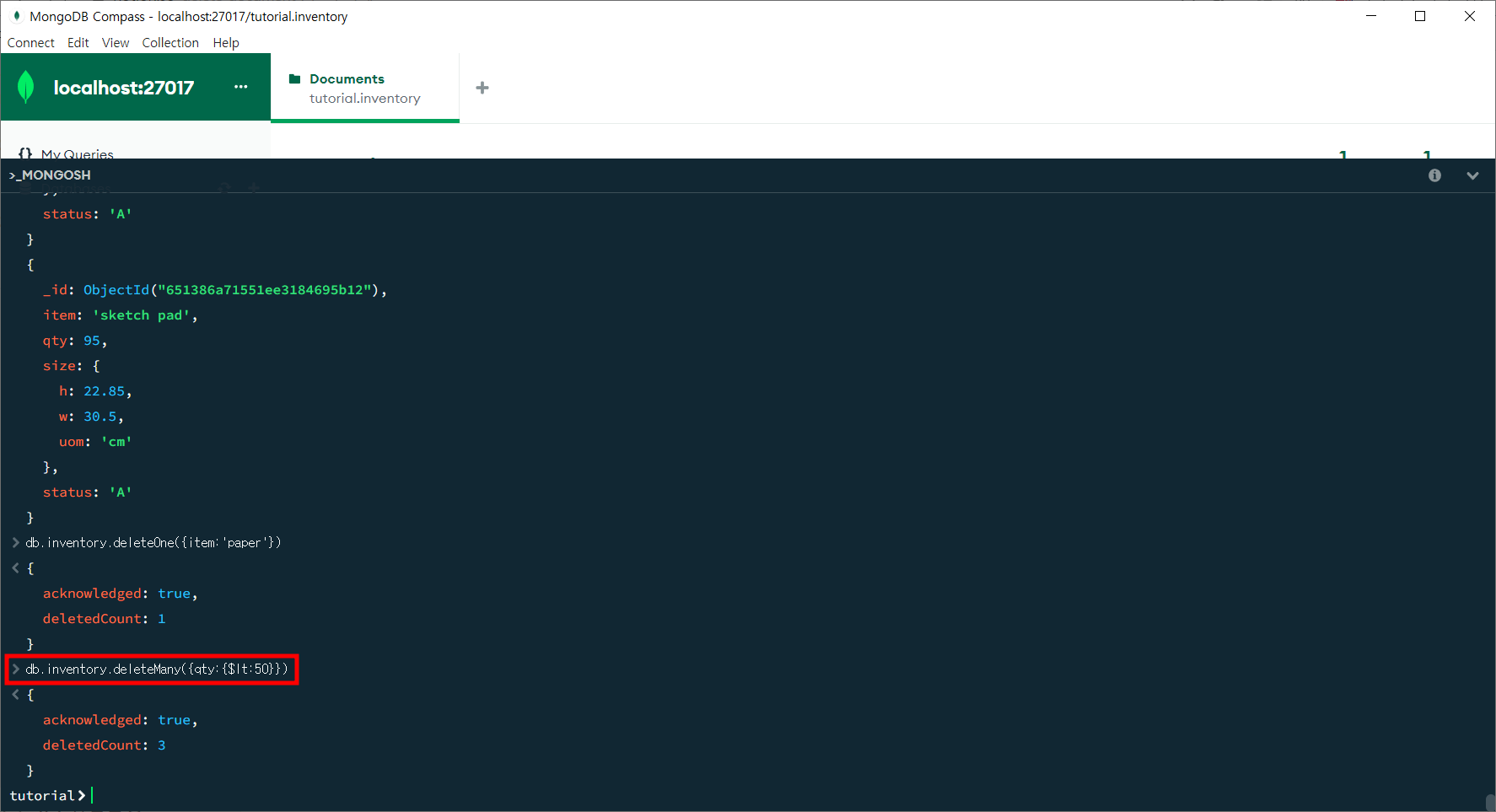Viewport: 1496px width, 812px height.
Task: Open the Connect menu
Action: [x=31, y=43]
